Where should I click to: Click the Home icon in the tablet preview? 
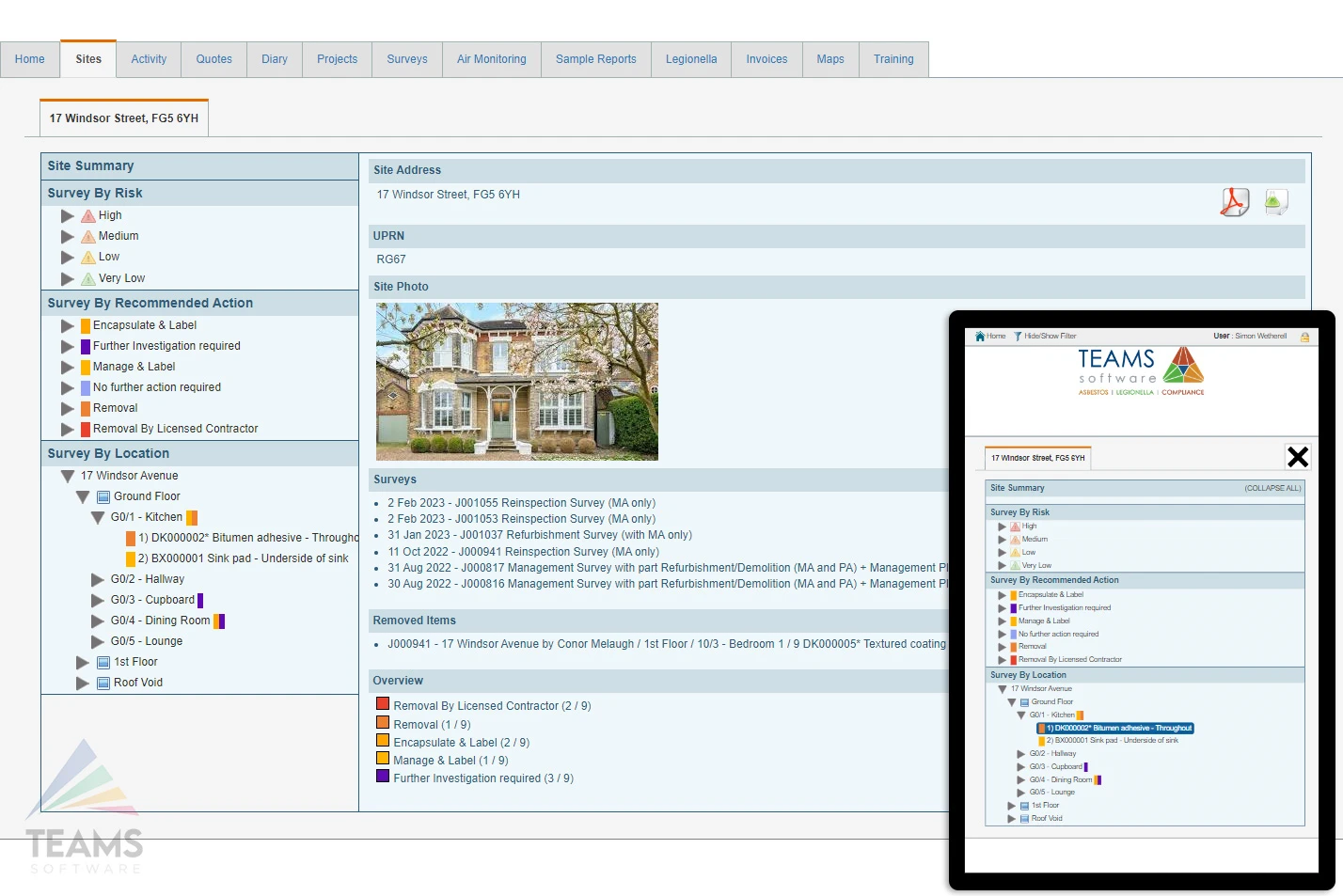coord(981,336)
